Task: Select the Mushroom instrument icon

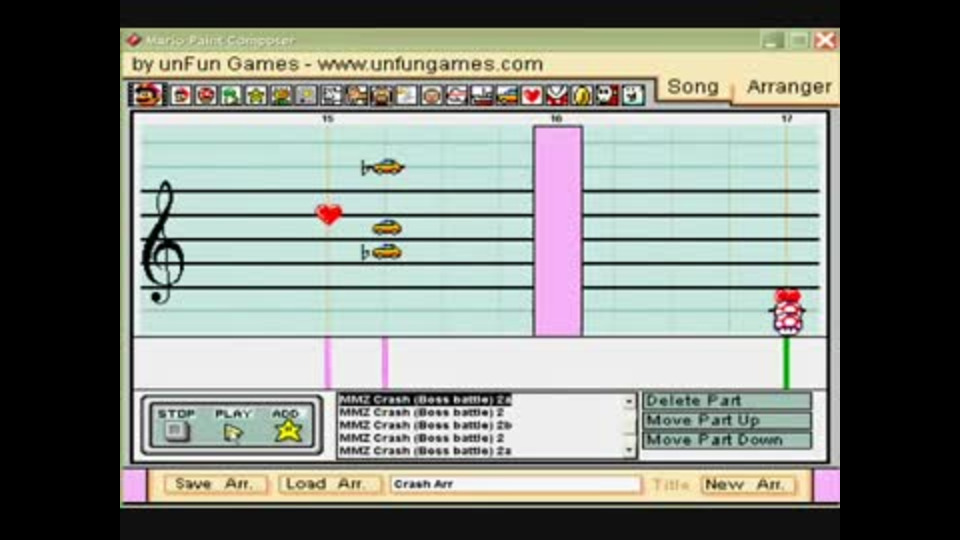Action: [x=206, y=96]
